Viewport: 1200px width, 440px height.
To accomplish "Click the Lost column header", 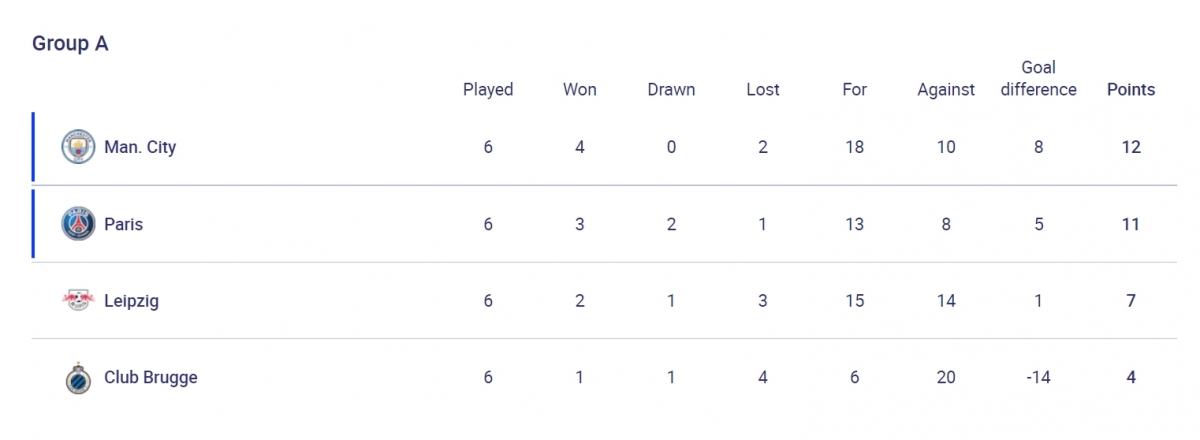I will [x=763, y=89].
